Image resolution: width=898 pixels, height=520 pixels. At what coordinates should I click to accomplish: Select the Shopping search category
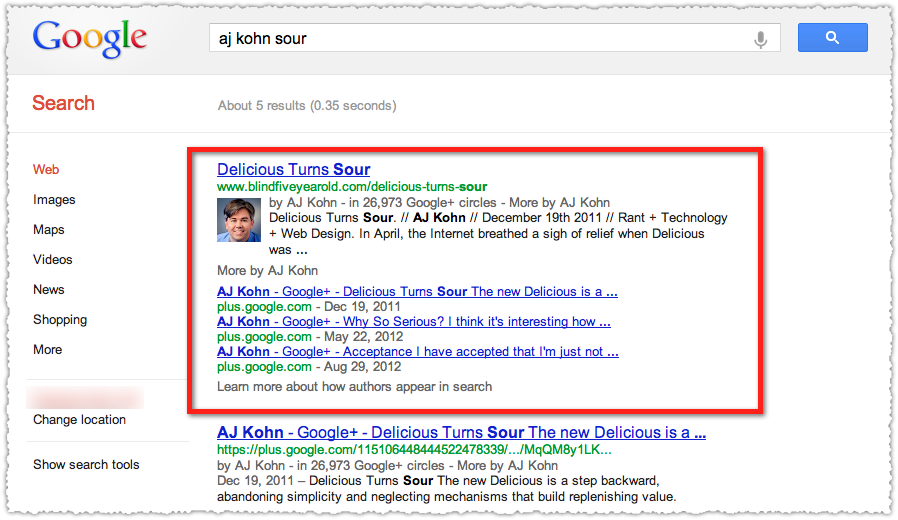(x=60, y=320)
